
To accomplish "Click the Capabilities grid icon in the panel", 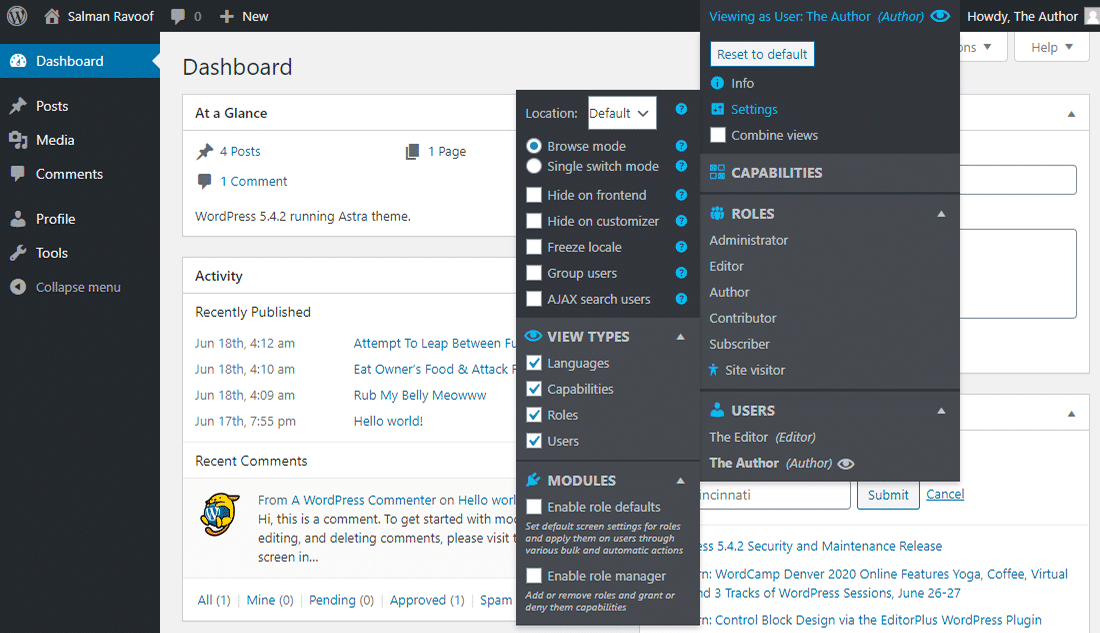I will pos(718,172).
